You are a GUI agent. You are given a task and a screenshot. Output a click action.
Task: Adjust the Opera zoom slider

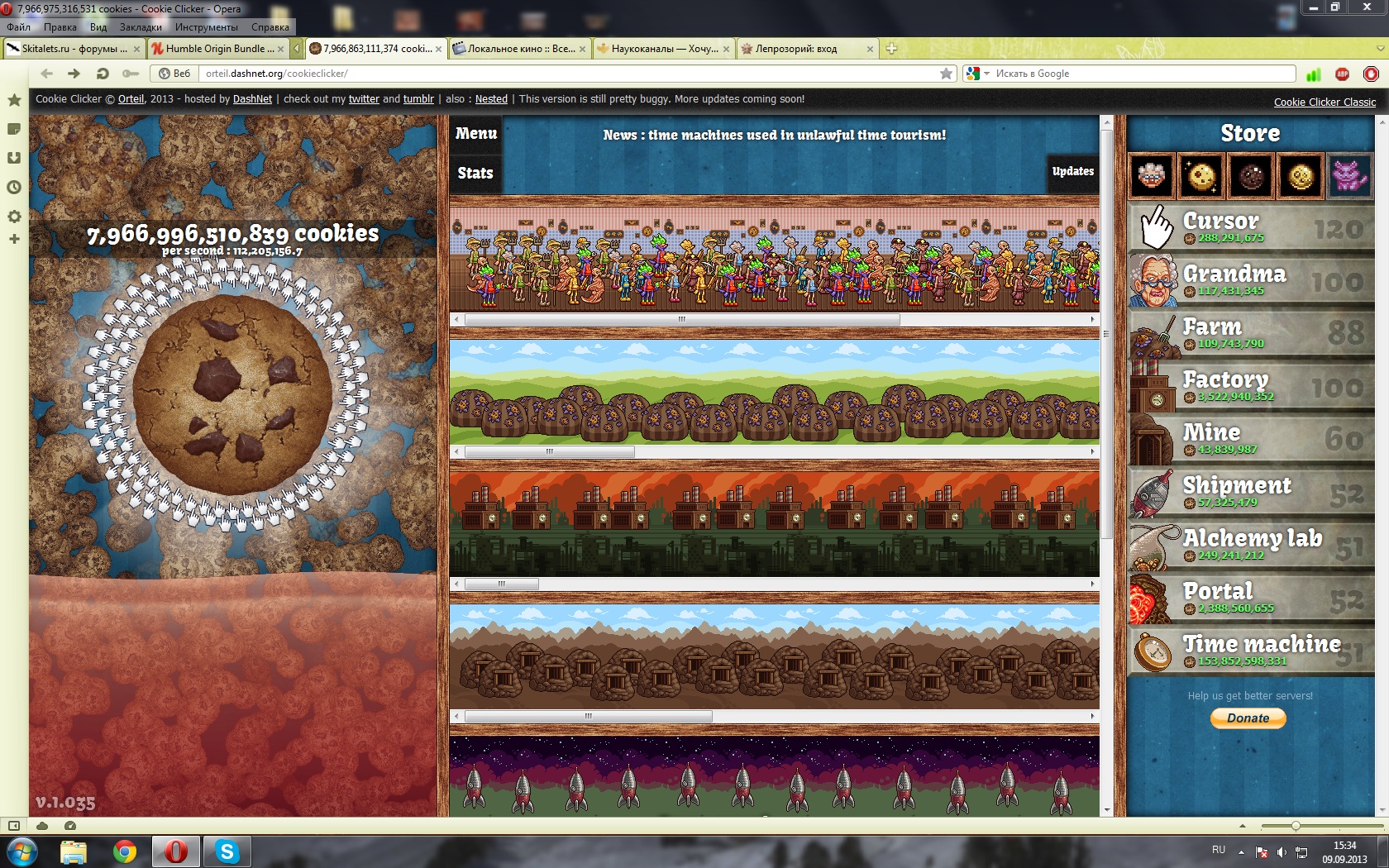pos(1296,826)
